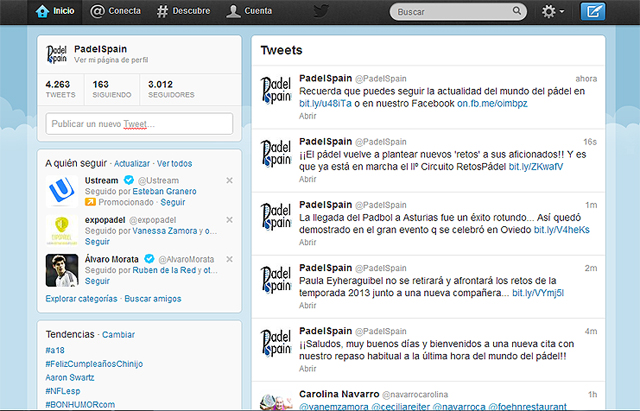The image size is (640, 411).
Task: Click the Publicar un nuevo Tweet box
Action: (139, 124)
